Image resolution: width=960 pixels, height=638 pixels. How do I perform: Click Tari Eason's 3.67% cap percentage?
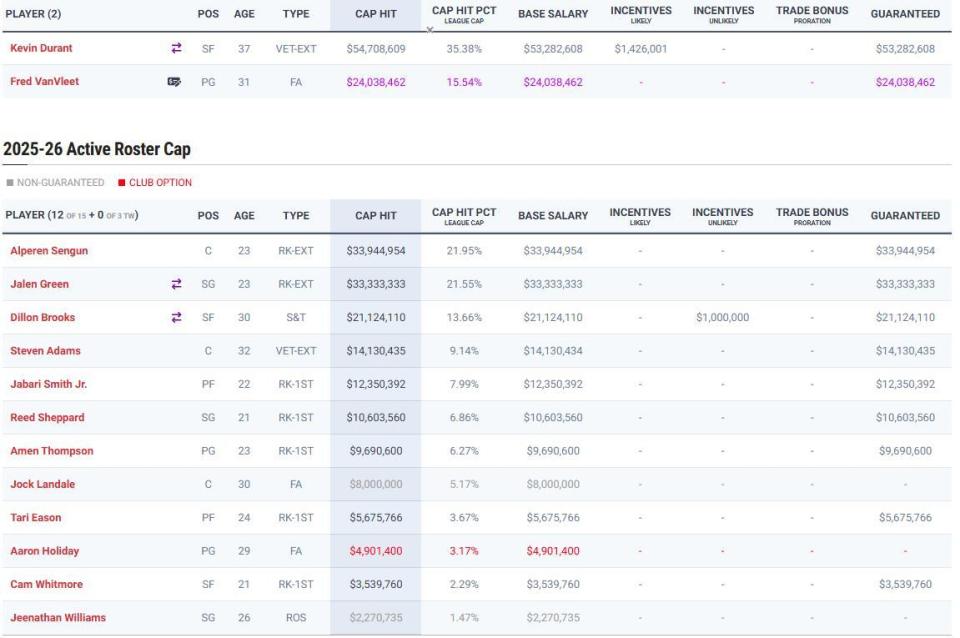click(463, 517)
